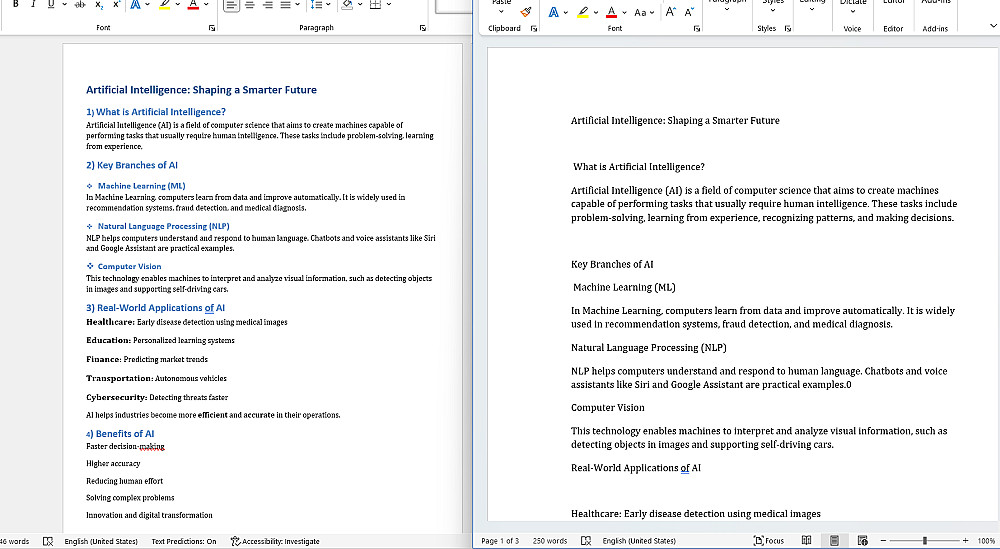Click Borders icon in left window
This screenshot has height=549, width=1000.
pyautogui.click(x=376, y=4)
